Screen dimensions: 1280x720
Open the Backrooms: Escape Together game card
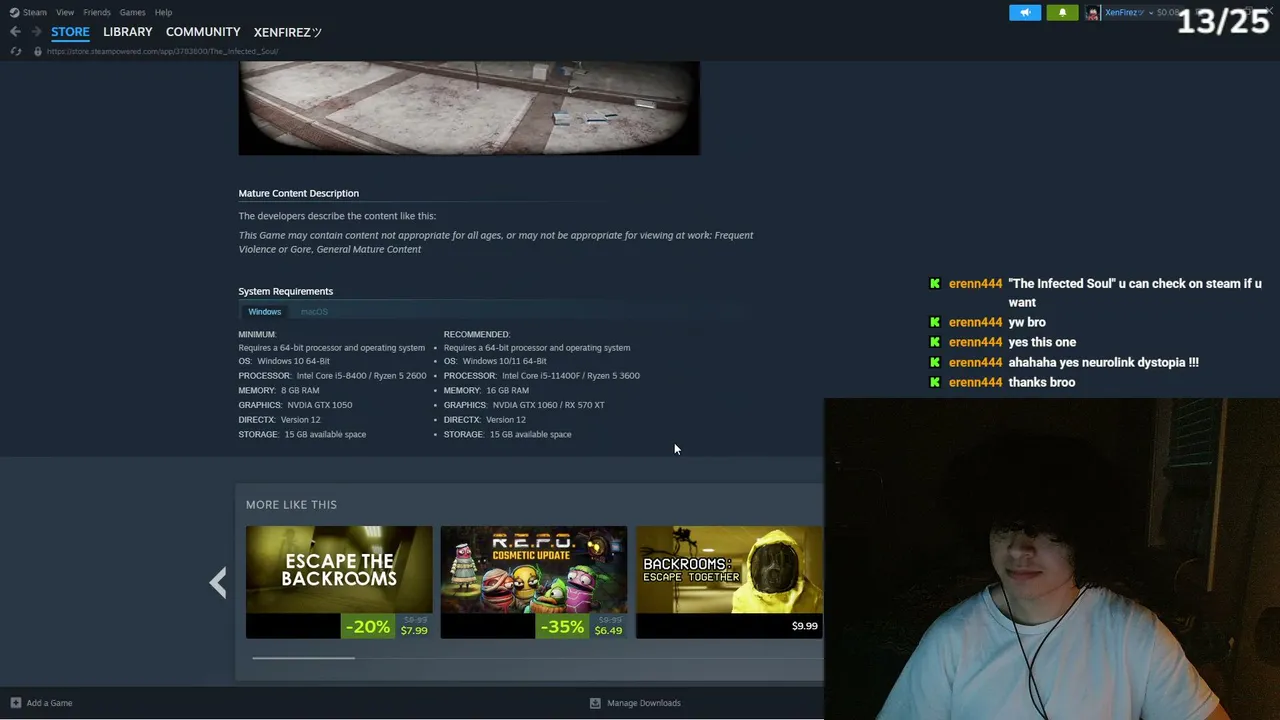pos(729,582)
